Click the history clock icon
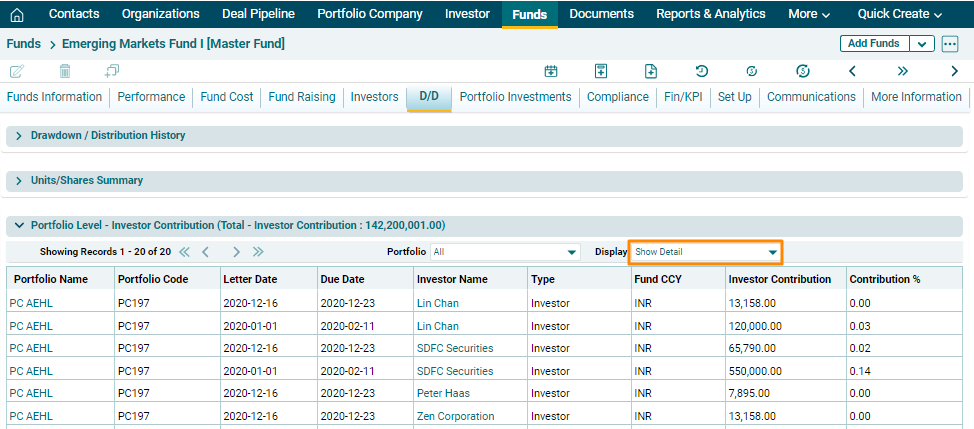This screenshot has height=429, width=974. click(702, 71)
